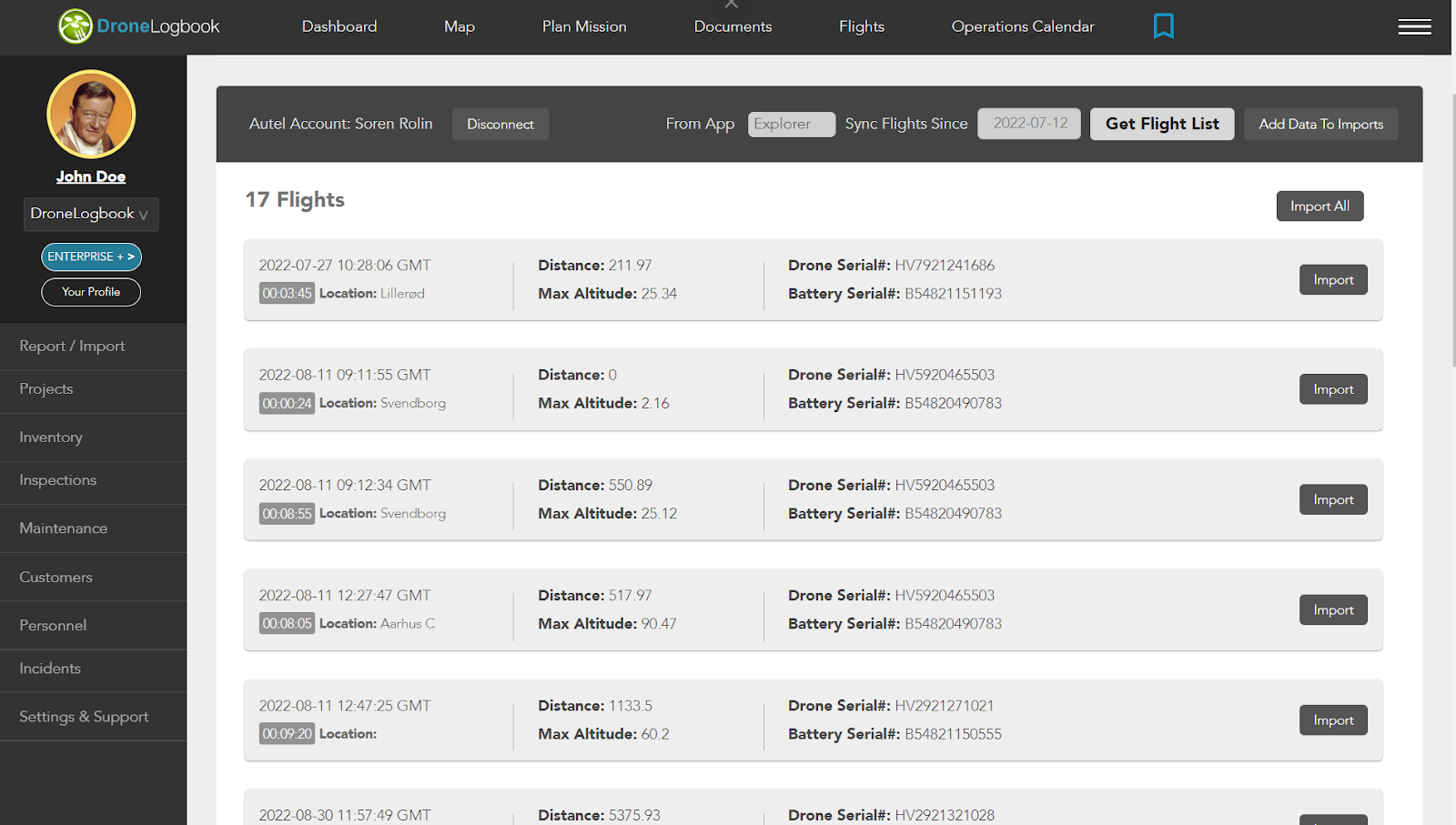Click the 2022-08-30 11:57:49 GMT timestamp
The image size is (1456, 825).
pyautogui.click(x=345, y=815)
